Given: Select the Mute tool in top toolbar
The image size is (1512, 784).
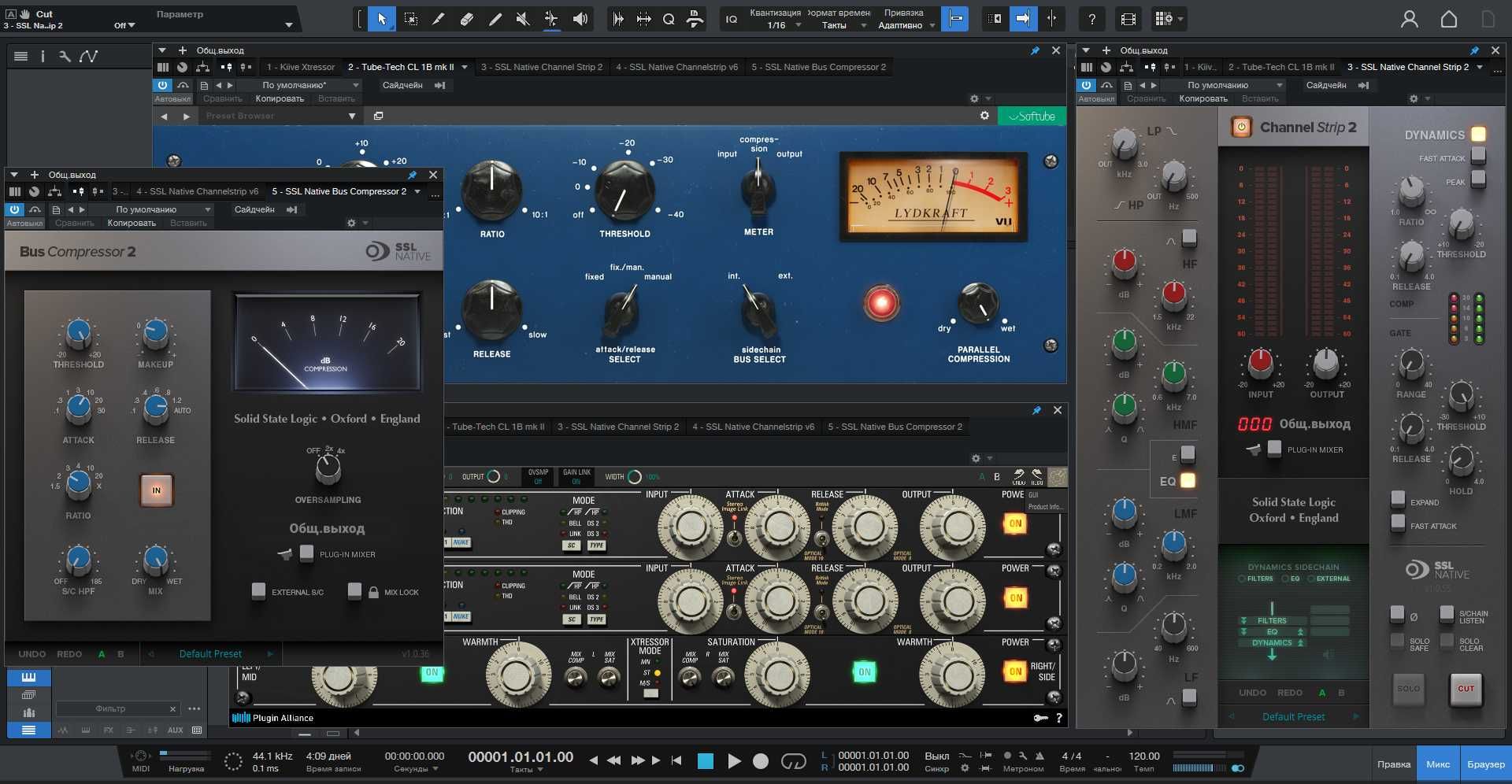Looking at the screenshot, I should (523, 19).
